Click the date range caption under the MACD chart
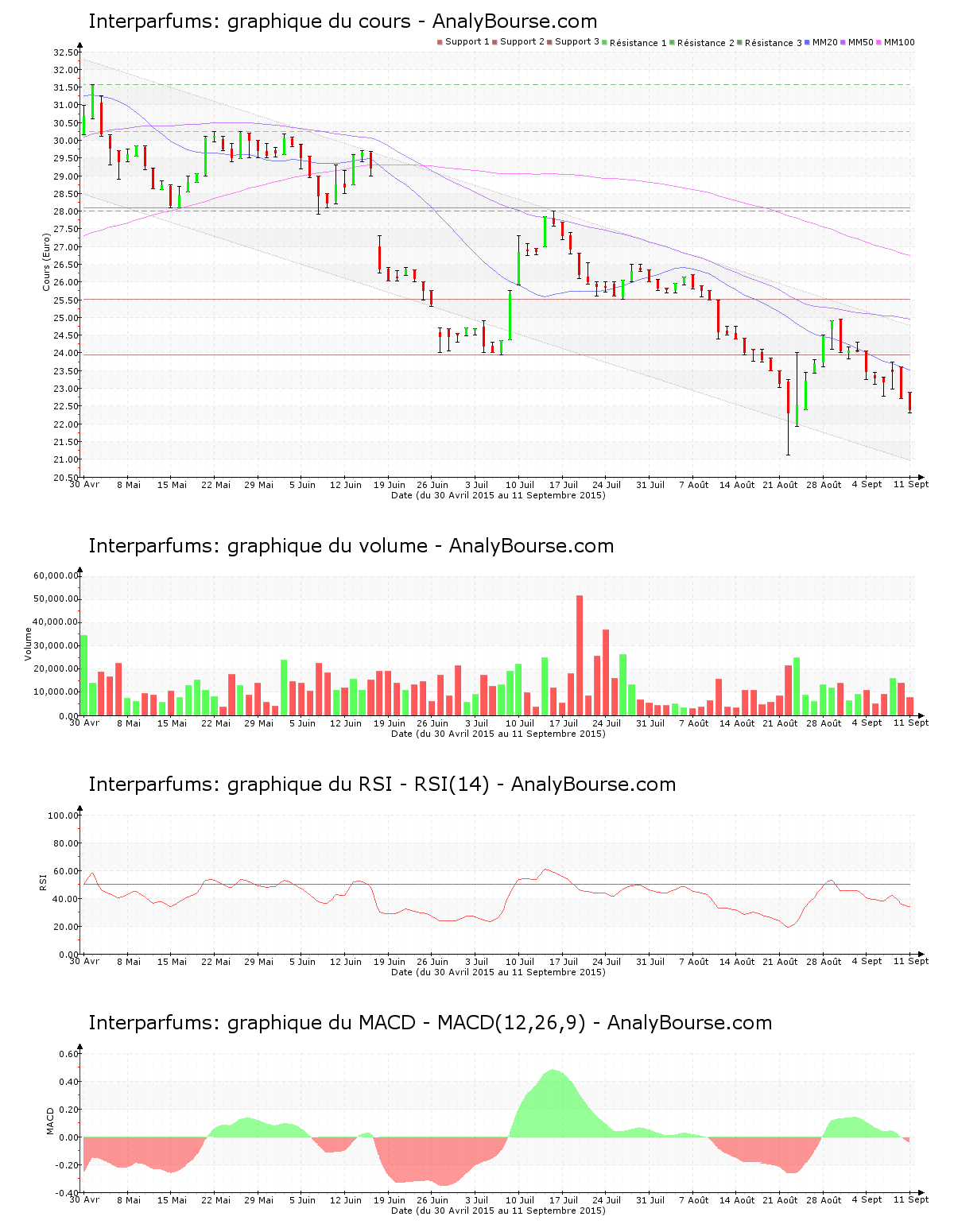Viewport: 954px width, 1232px height. [498, 1211]
